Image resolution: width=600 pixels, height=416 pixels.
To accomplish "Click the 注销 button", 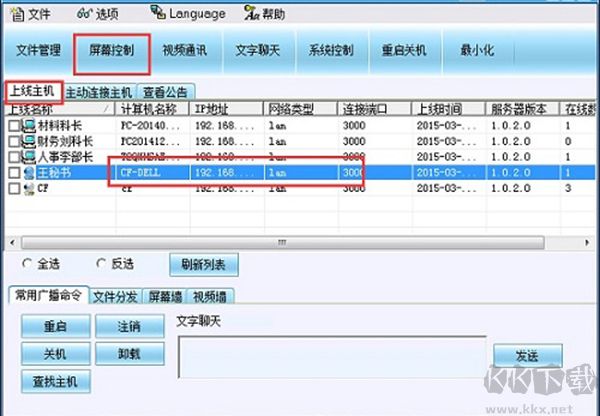I will click(130, 326).
